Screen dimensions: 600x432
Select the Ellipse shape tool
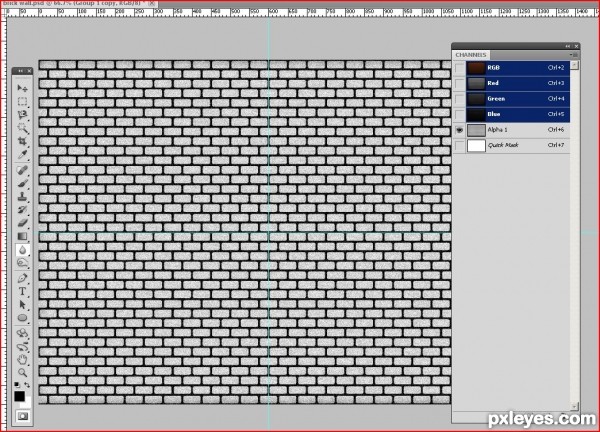click(x=22, y=318)
